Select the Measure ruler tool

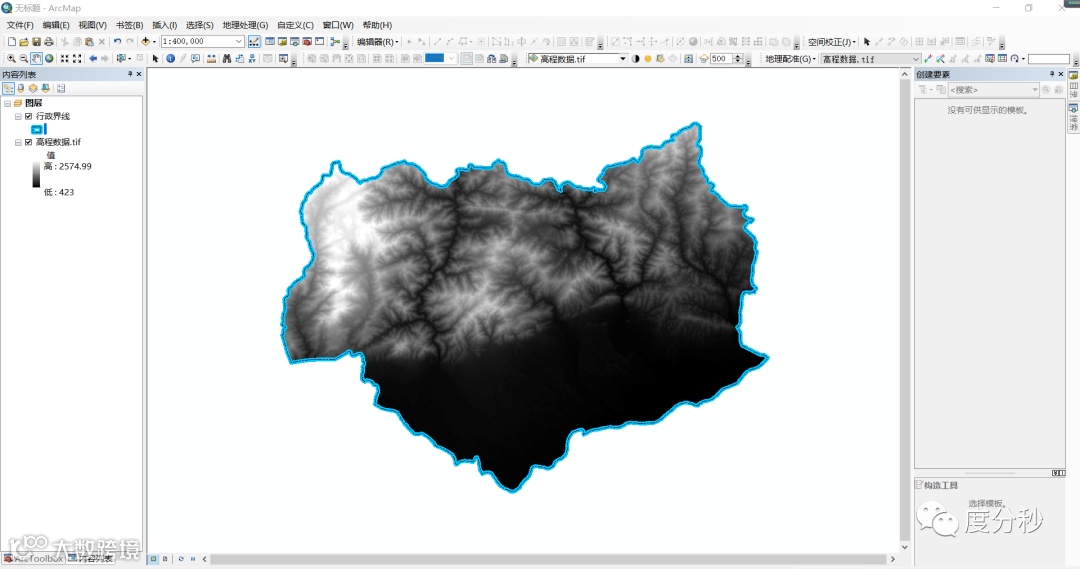click(211, 59)
